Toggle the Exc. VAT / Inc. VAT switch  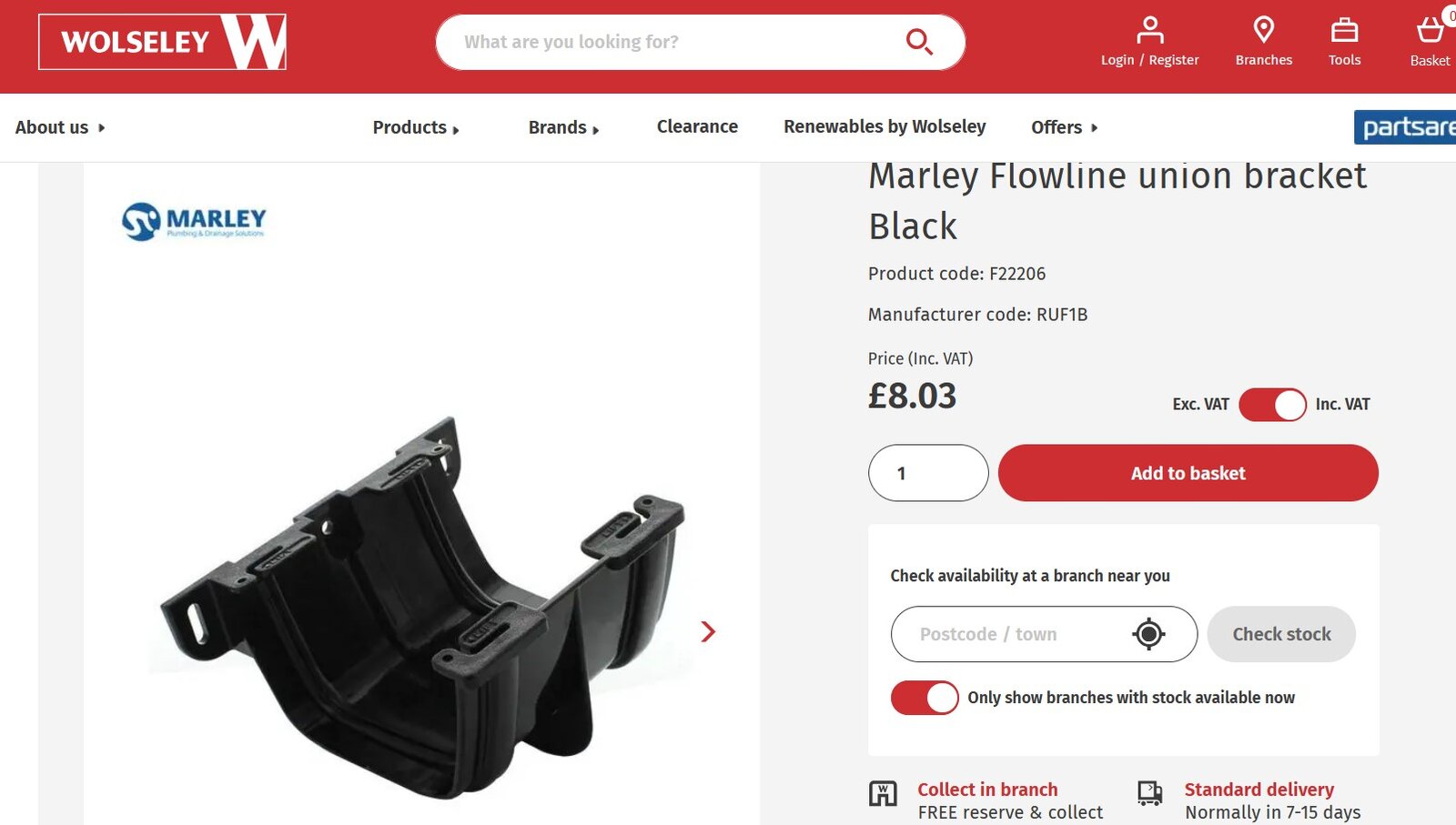pos(1272,405)
